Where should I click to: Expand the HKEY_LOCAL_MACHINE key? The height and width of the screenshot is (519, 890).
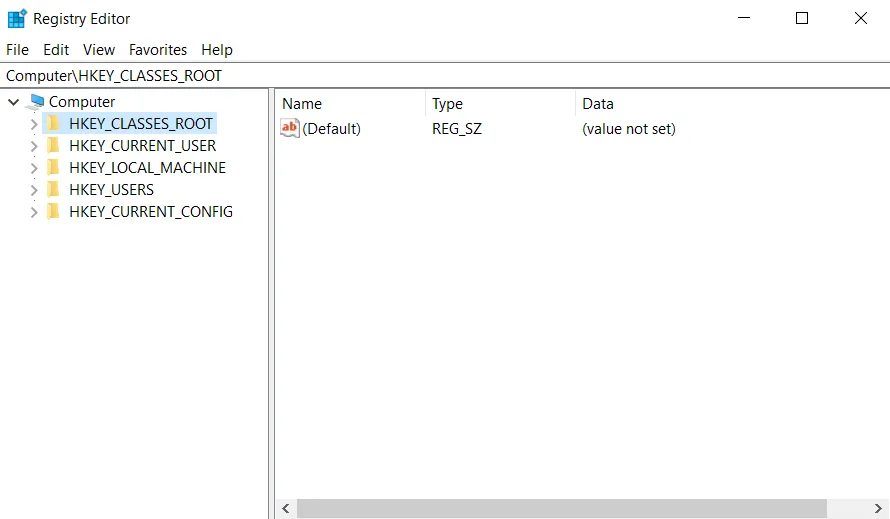click(x=34, y=168)
